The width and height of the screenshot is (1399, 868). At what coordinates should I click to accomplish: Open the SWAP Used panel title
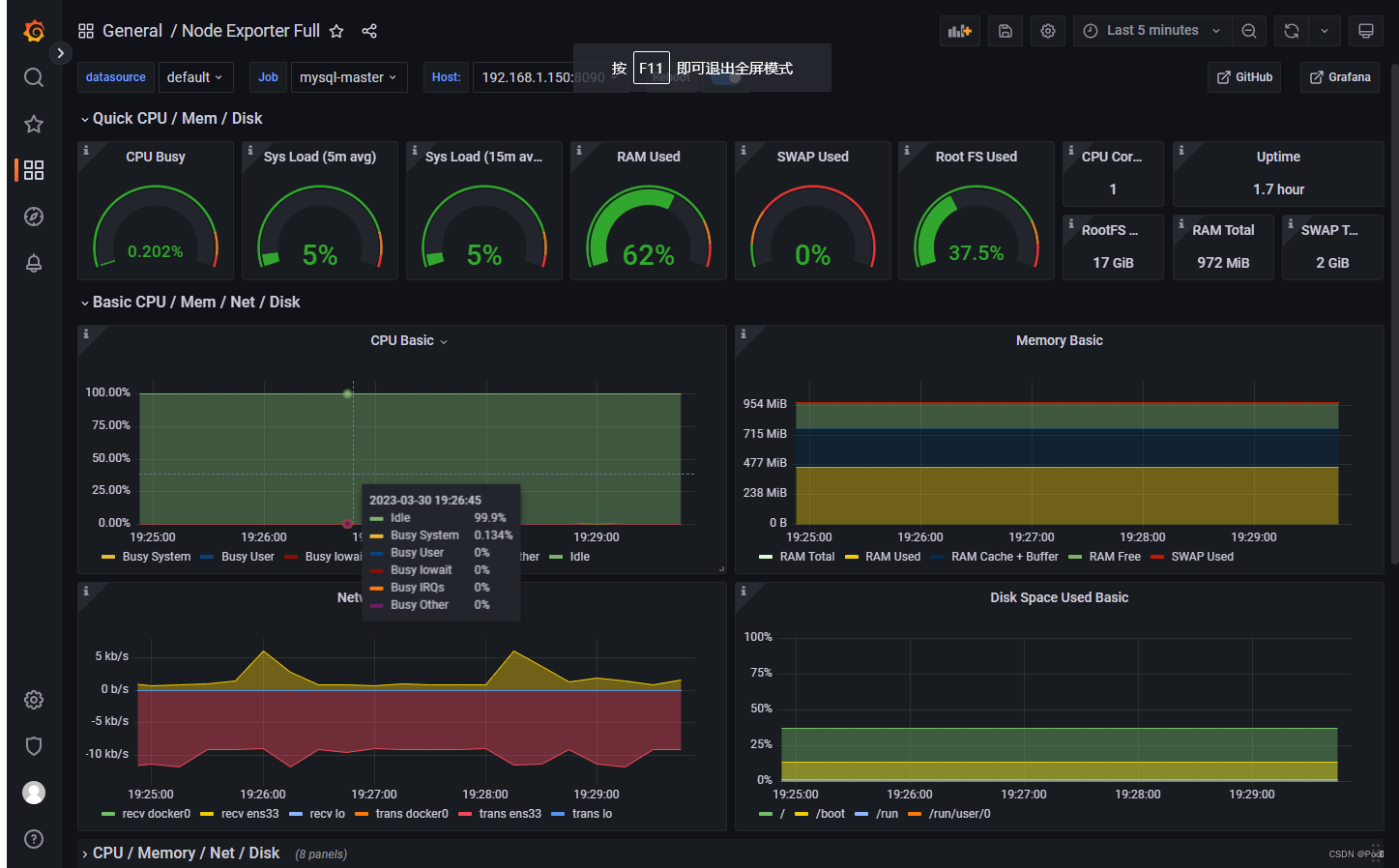pyautogui.click(x=813, y=157)
